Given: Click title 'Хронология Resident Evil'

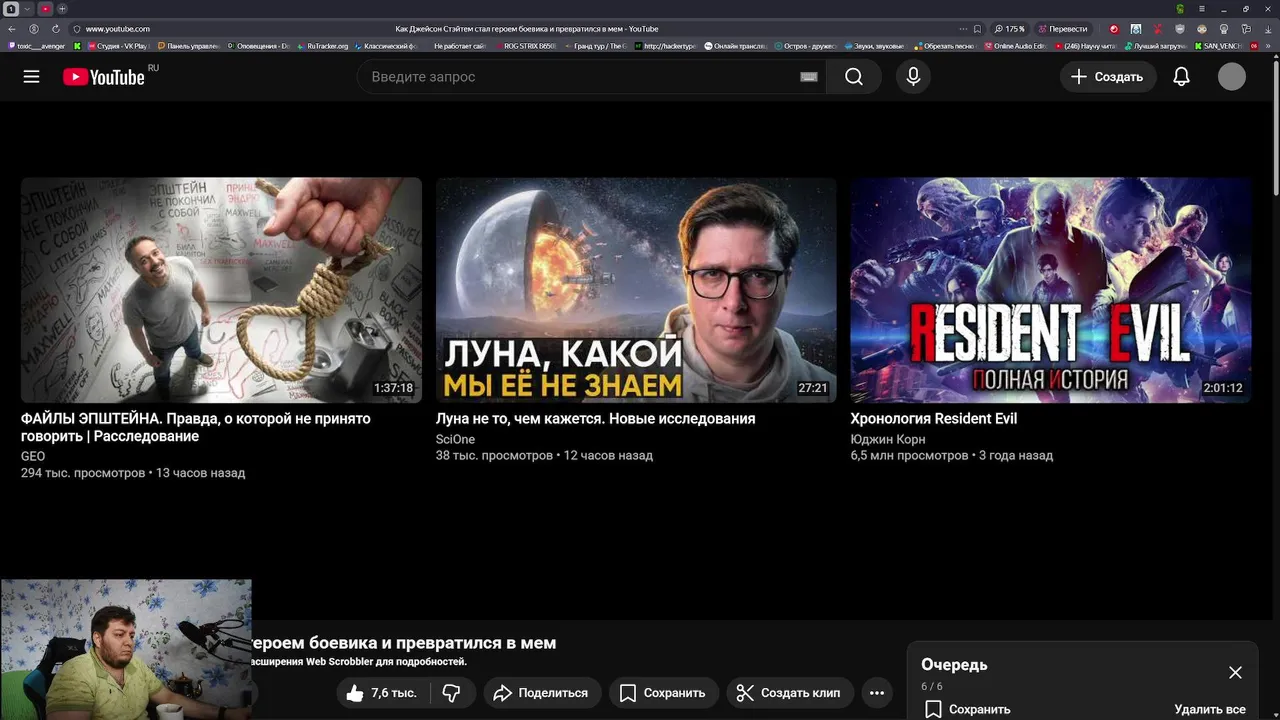Looking at the screenshot, I should 934,419.
